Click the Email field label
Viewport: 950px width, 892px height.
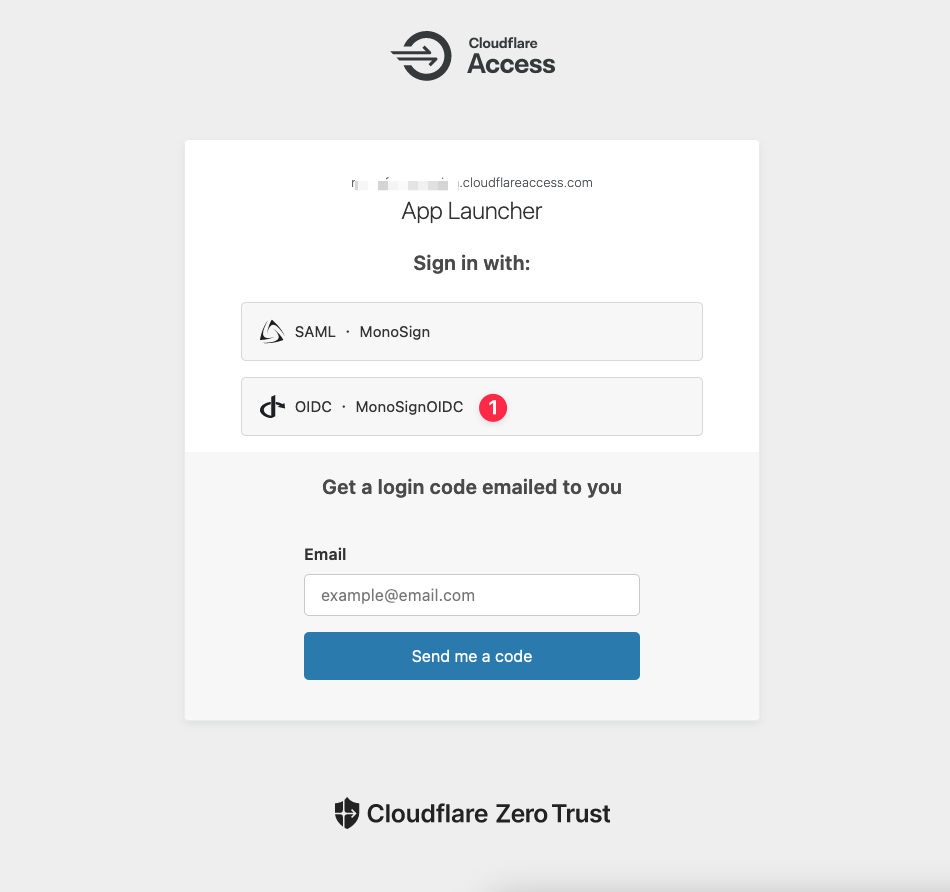pyautogui.click(x=325, y=554)
